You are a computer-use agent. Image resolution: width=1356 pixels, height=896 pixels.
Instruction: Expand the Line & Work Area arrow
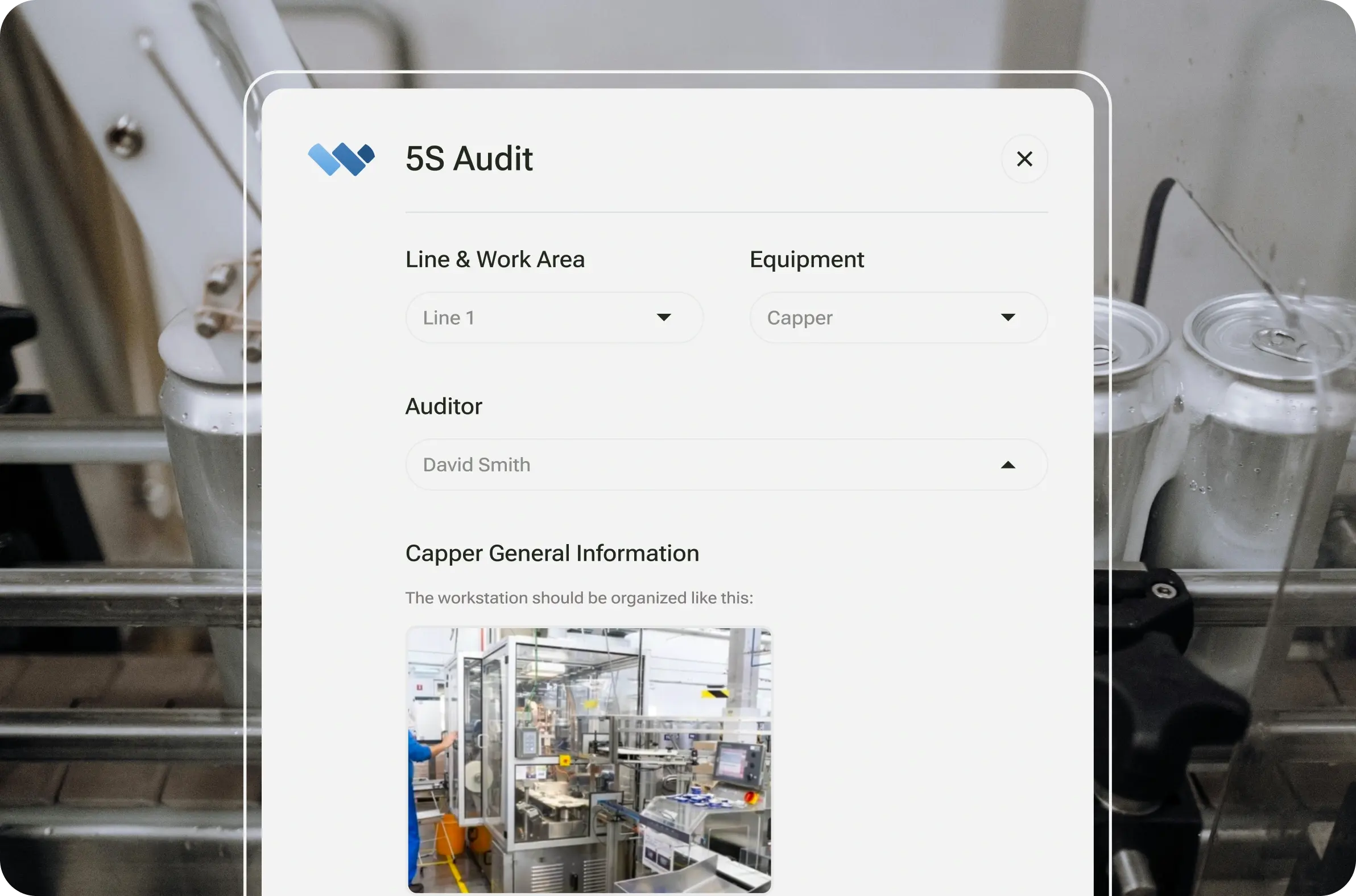click(x=663, y=318)
